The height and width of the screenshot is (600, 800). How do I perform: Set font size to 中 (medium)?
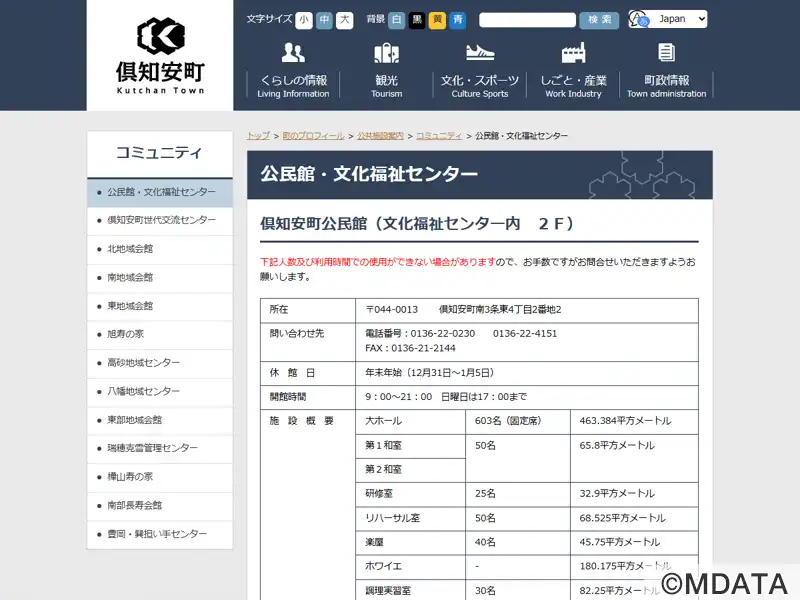[x=324, y=20]
